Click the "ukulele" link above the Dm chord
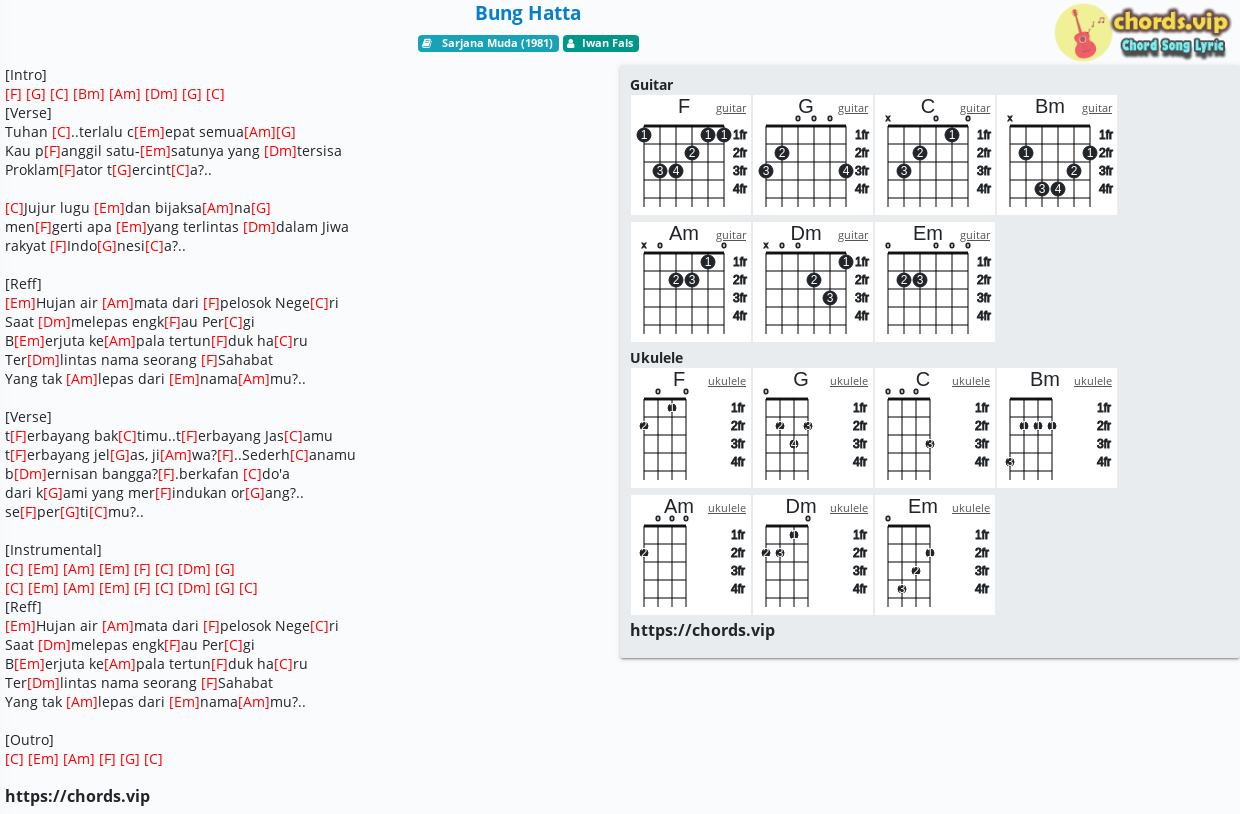Screen dimensions: 1240x814 (849, 508)
